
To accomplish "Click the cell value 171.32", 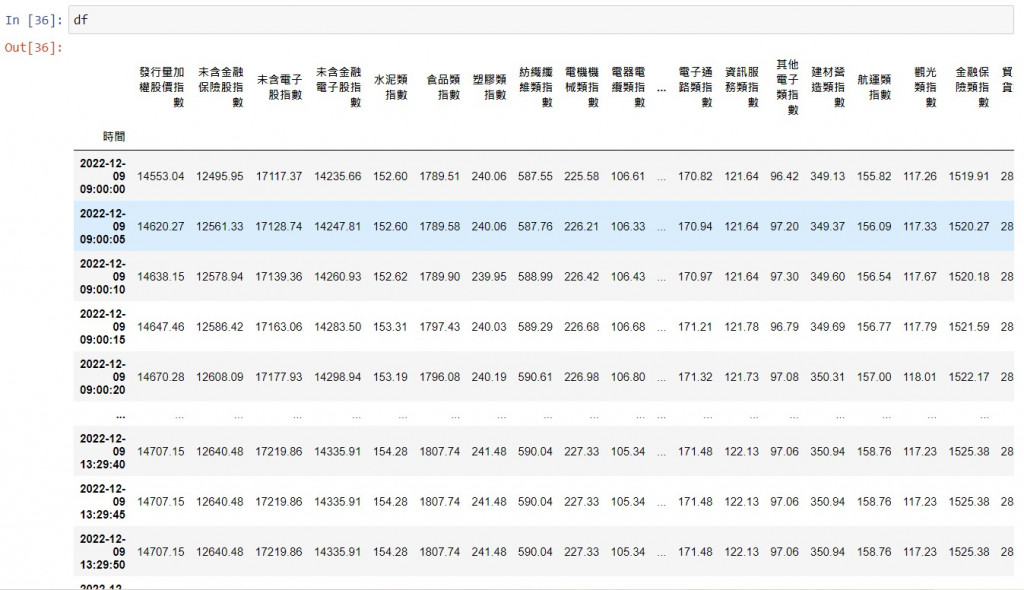I will coord(696,377).
